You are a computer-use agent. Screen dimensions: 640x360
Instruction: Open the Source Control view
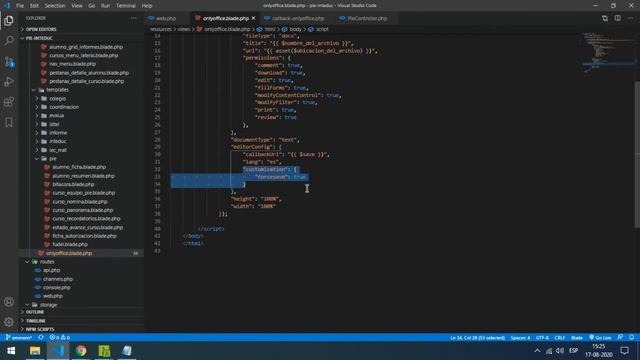click(x=9, y=62)
